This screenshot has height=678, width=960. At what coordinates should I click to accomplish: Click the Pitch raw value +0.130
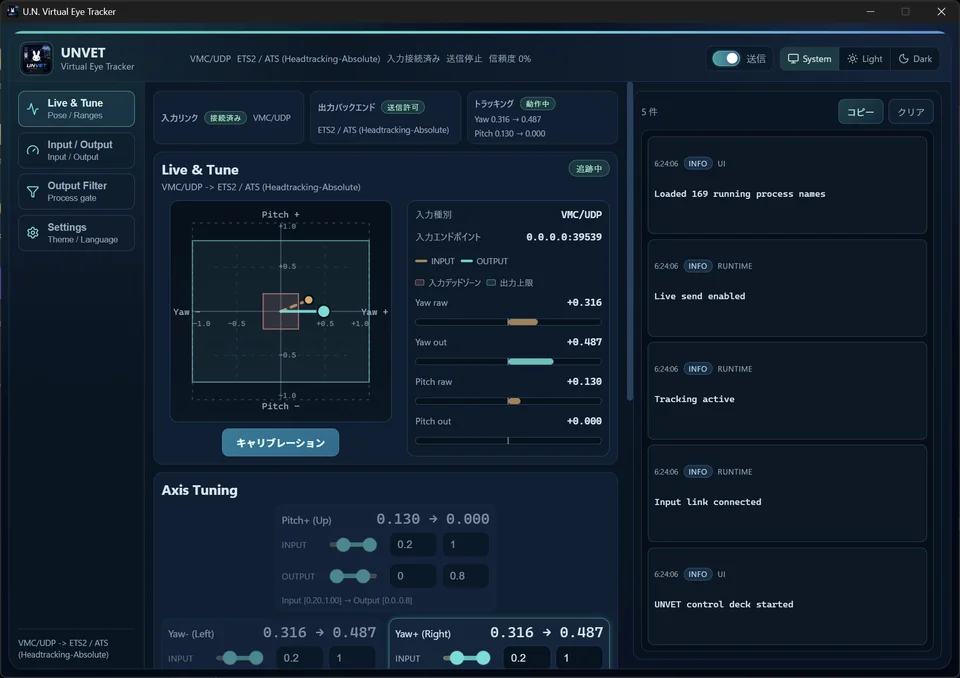584,382
